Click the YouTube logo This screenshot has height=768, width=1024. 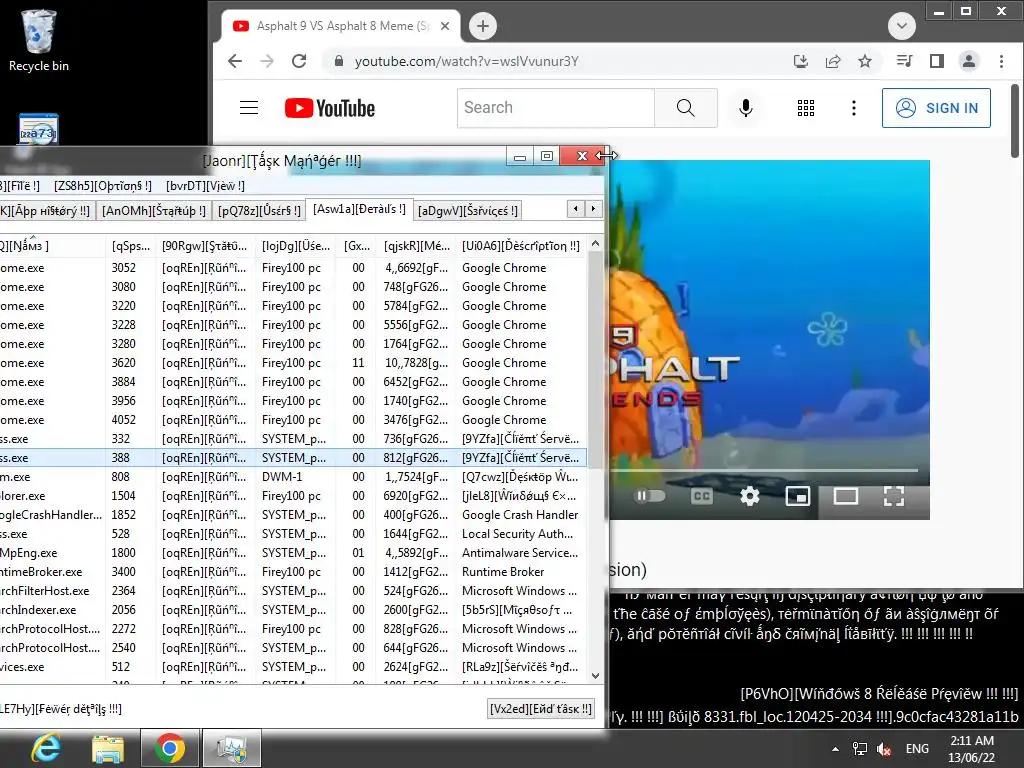point(330,108)
